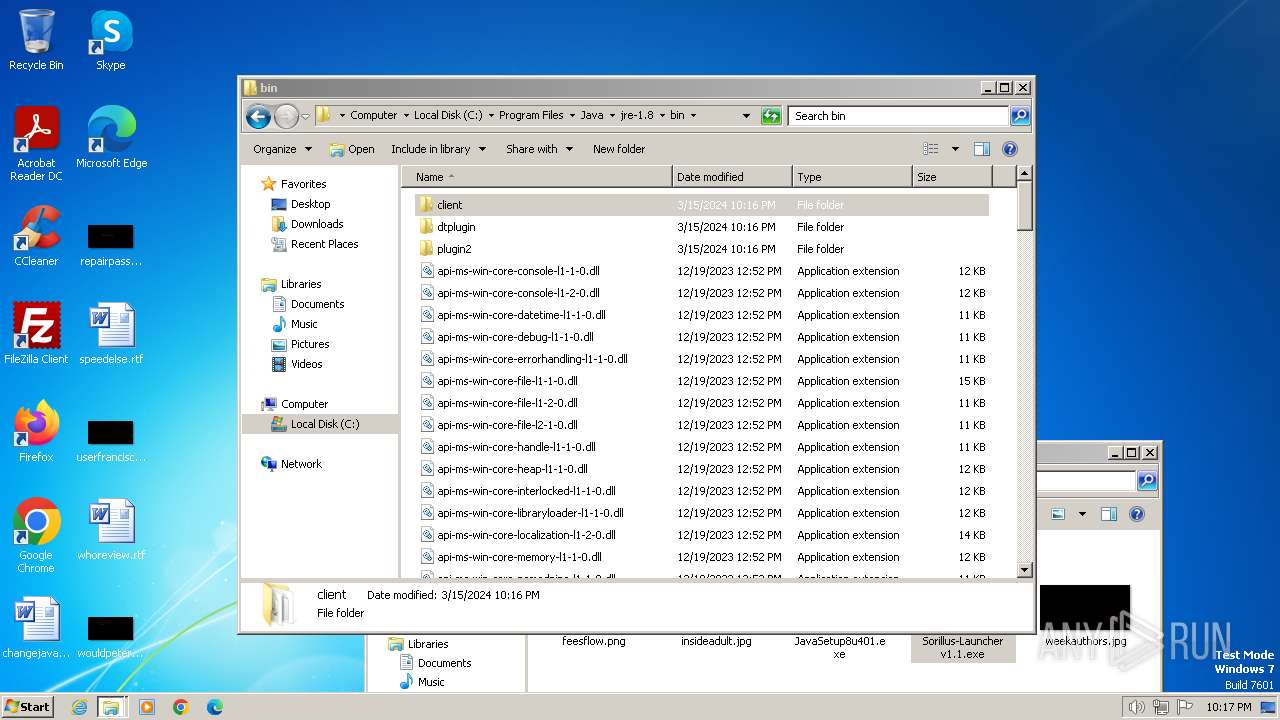Sort by Date modified column
The height and width of the screenshot is (720, 1280).
pos(732,177)
